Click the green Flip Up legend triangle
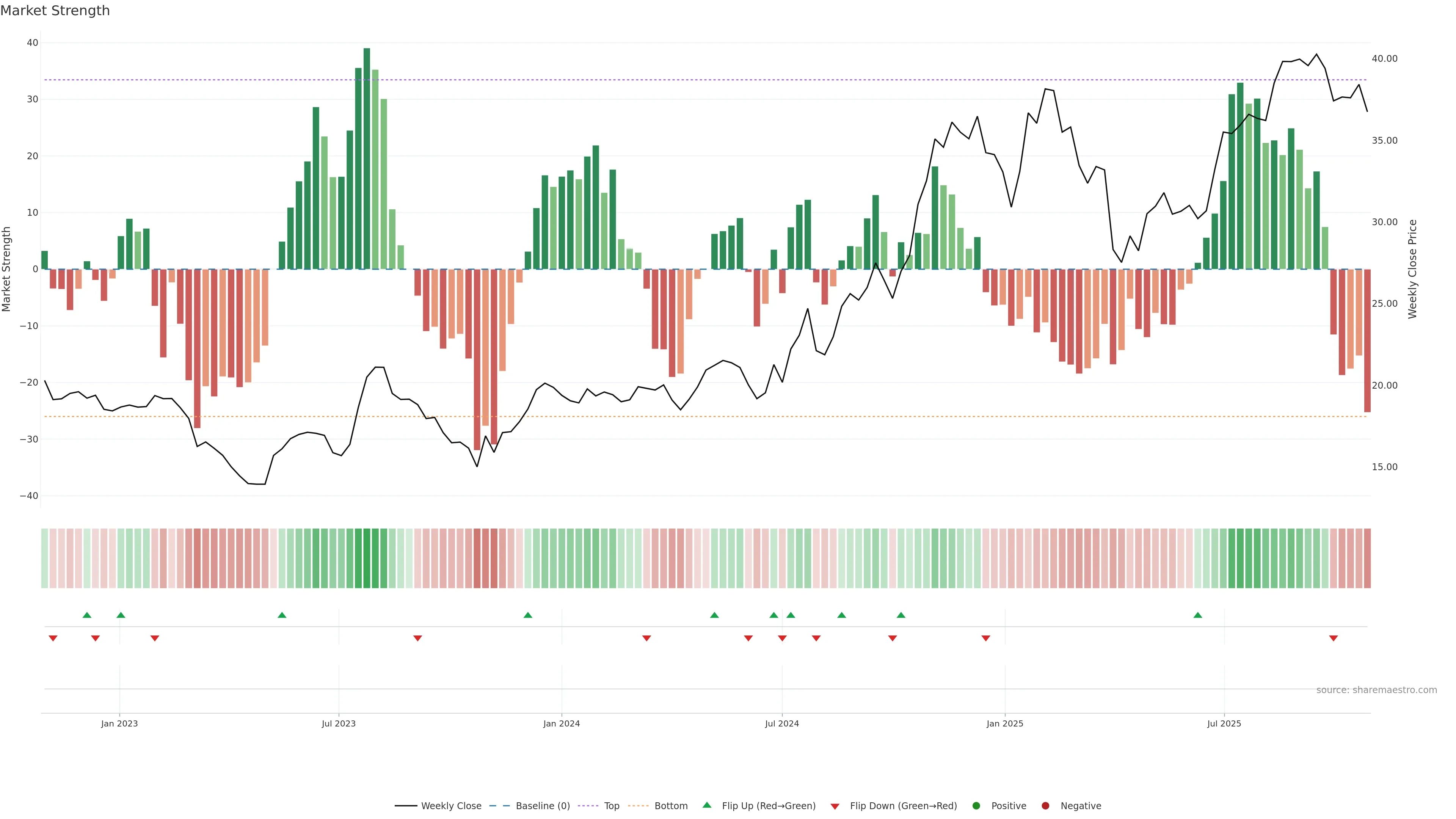The width and height of the screenshot is (1456, 819). click(706, 805)
